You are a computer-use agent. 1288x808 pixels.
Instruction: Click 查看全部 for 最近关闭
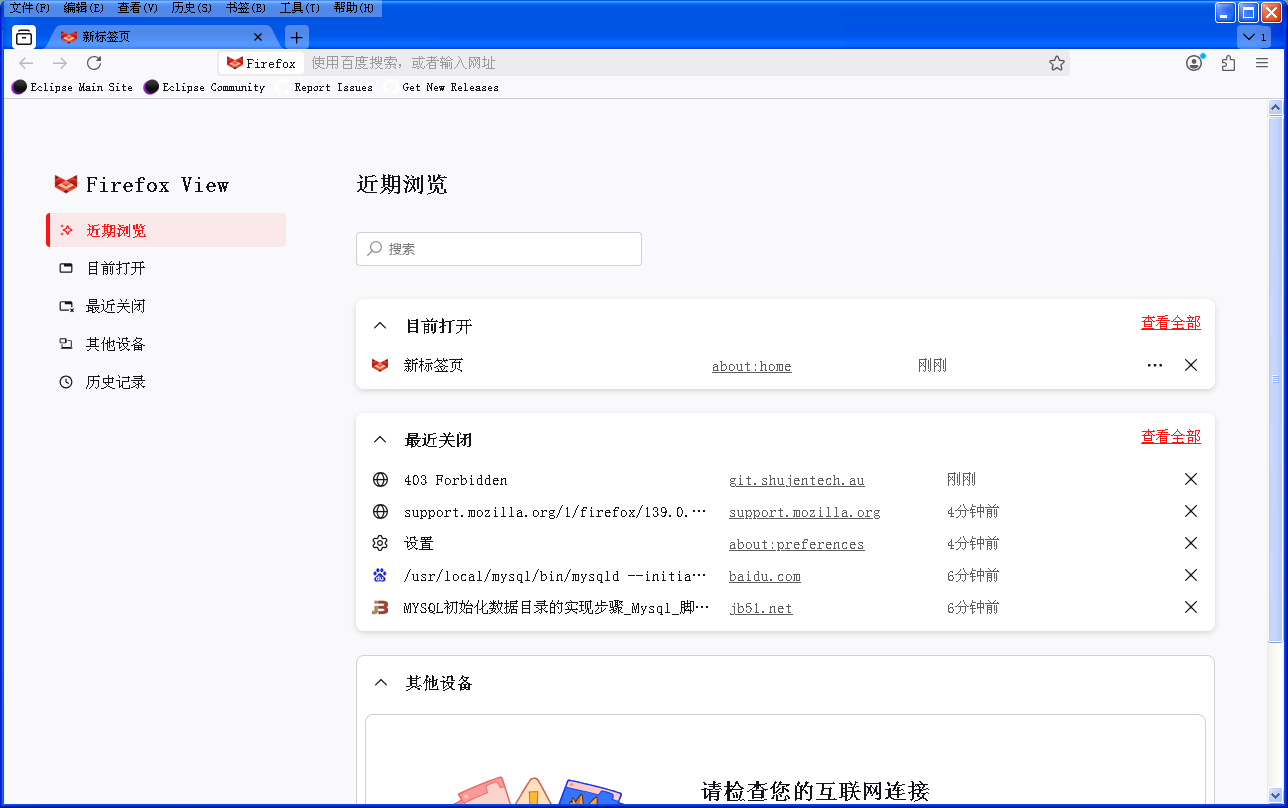tap(1171, 437)
